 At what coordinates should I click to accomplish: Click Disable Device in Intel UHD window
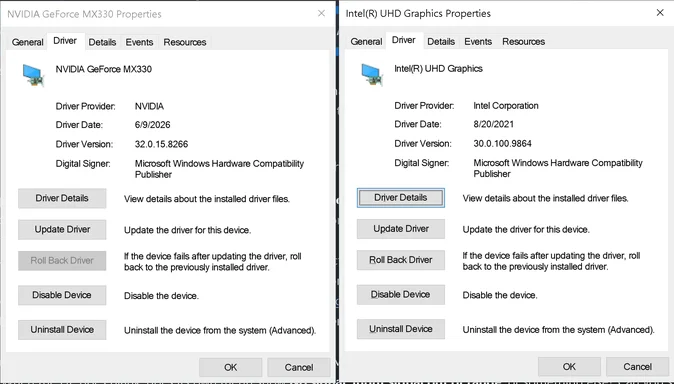point(401,295)
